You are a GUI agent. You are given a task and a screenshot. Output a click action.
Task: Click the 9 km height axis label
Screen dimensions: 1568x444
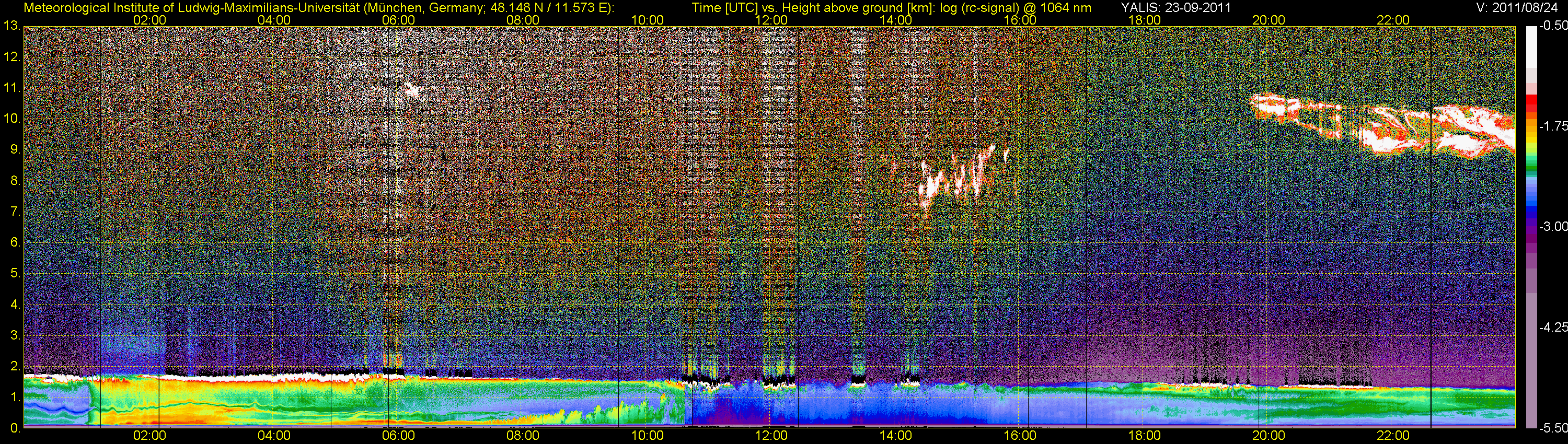click(15, 149)
